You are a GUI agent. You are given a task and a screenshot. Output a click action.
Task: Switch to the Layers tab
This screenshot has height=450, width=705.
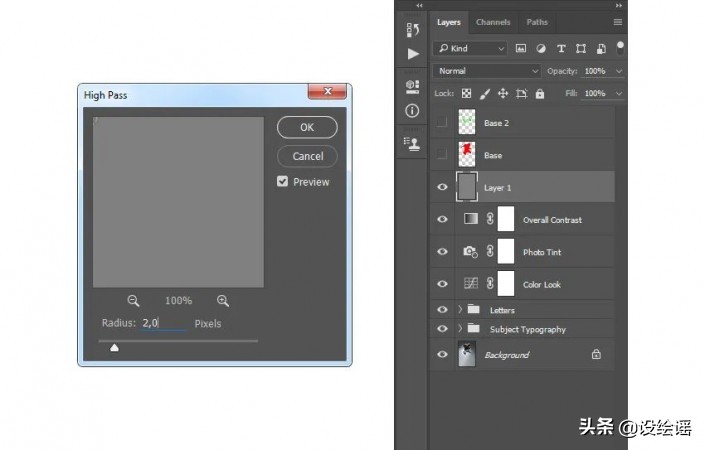[449, 22]
